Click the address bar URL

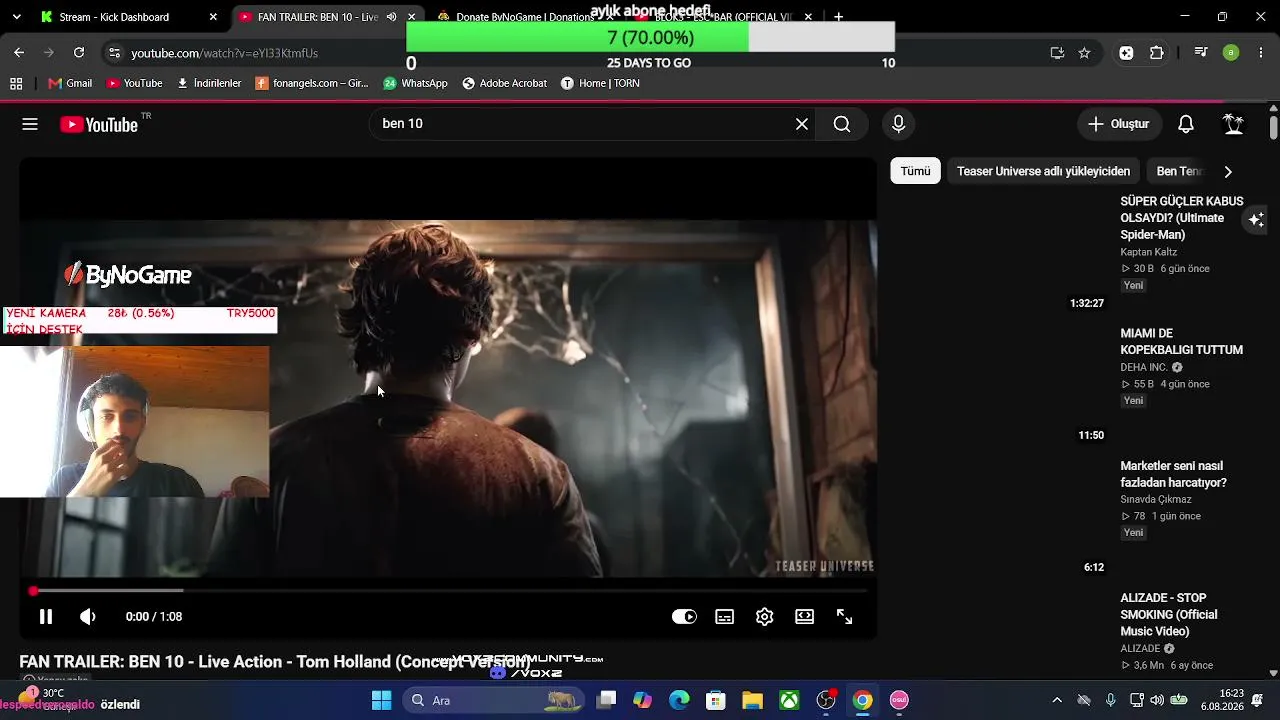[224, 53]
